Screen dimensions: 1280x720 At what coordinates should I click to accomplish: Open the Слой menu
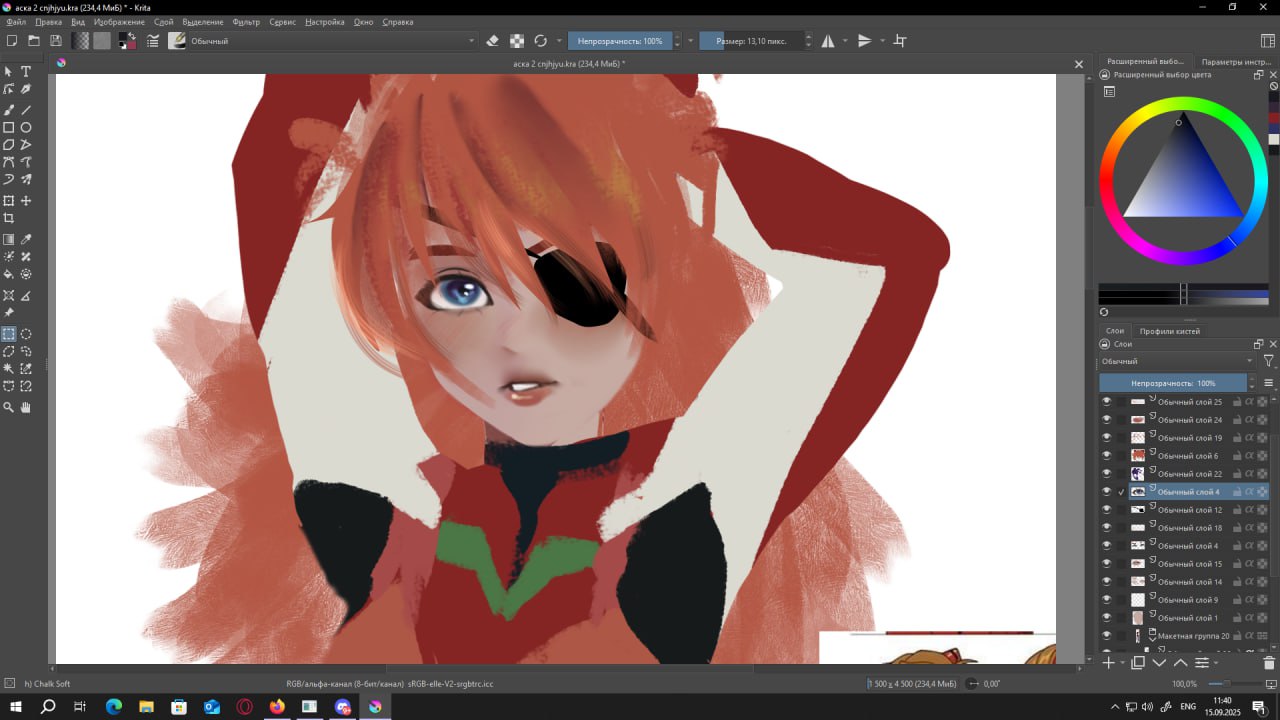pyautogui.click(x=164, y=22)
